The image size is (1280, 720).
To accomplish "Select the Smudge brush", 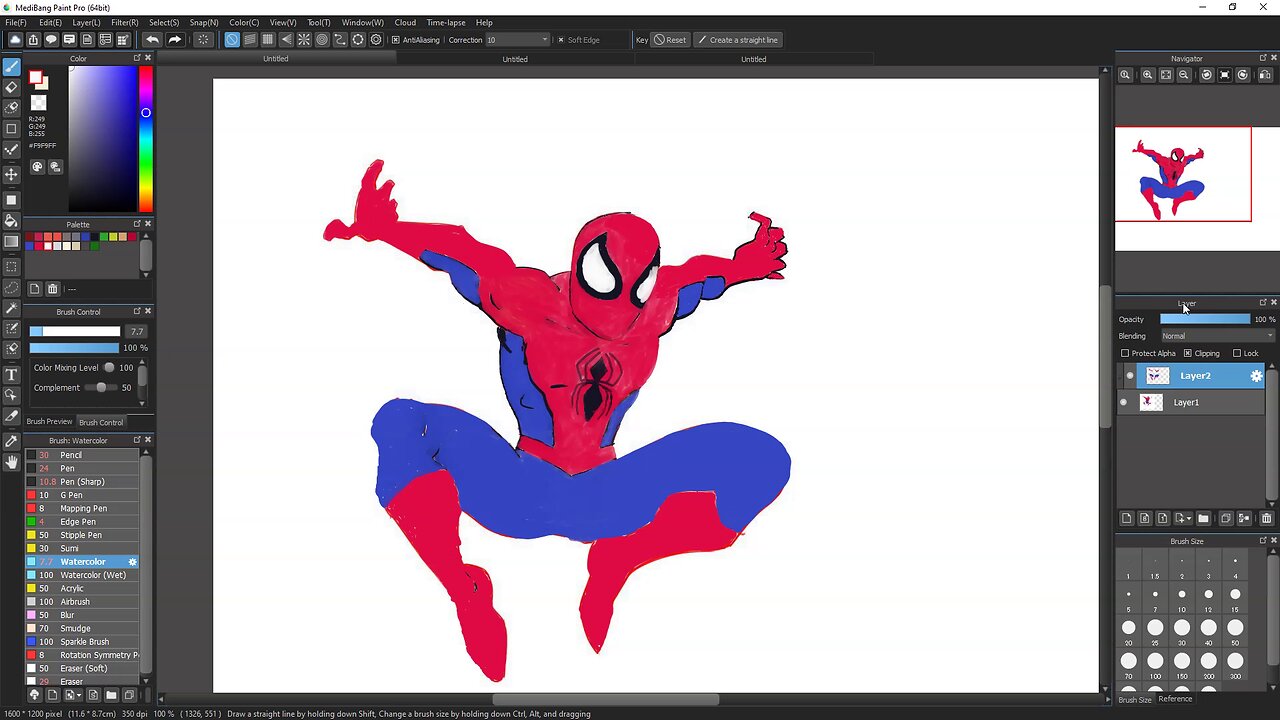I will tap(82, 628).
